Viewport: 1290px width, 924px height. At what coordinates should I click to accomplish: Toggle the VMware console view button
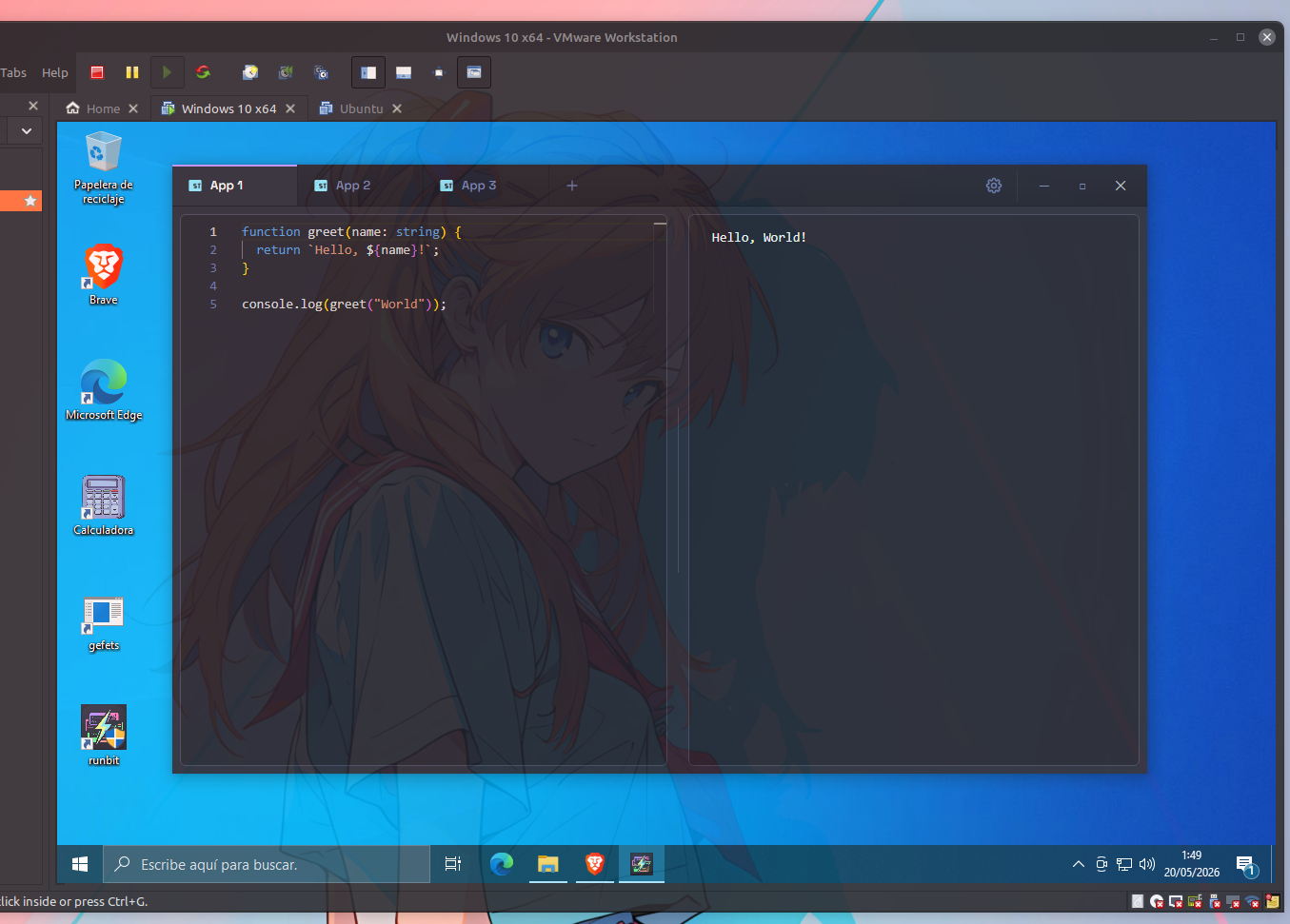click(474, 72)
